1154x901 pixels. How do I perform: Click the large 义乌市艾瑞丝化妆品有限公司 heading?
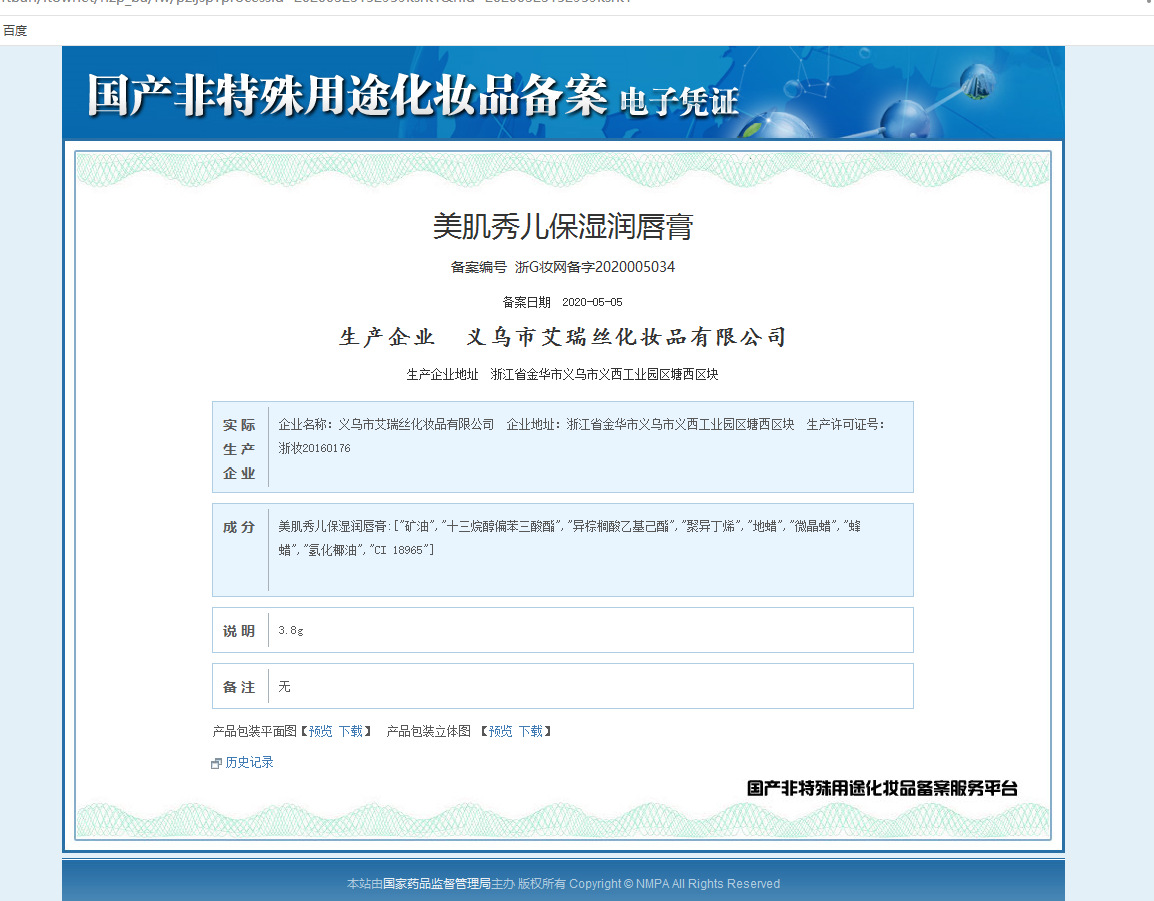click(627, 337)
